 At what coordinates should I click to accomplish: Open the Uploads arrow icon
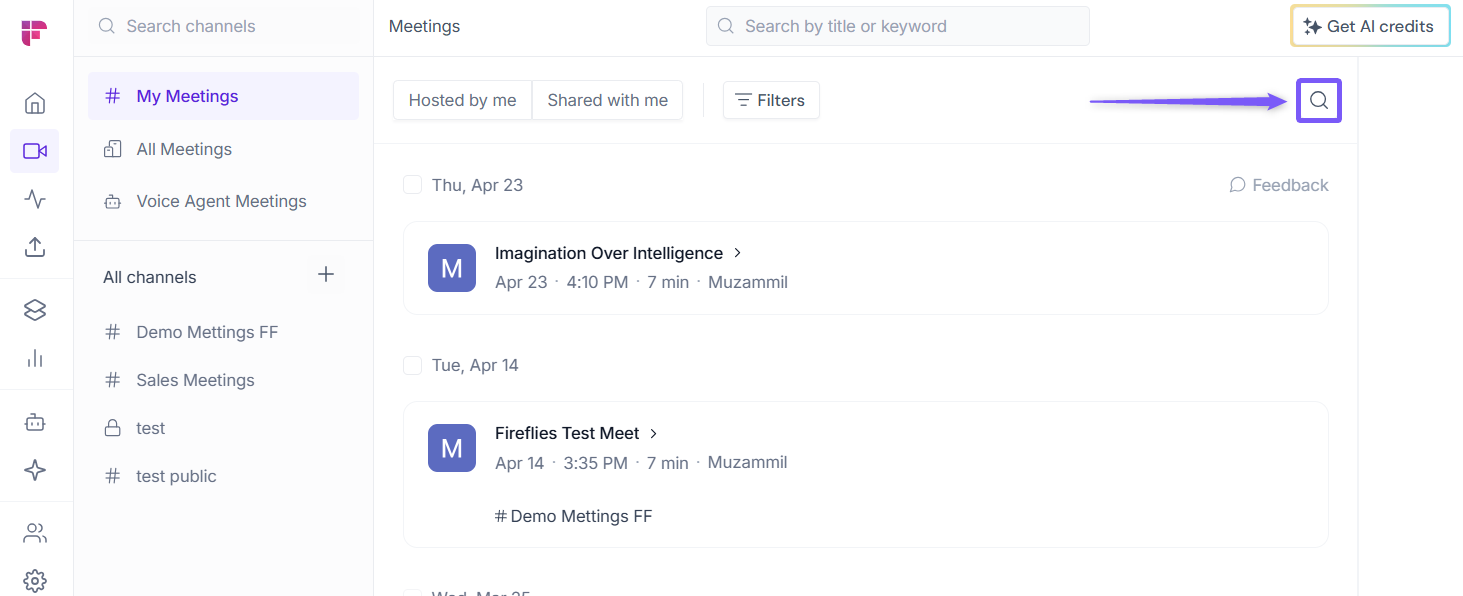(35, 247)
